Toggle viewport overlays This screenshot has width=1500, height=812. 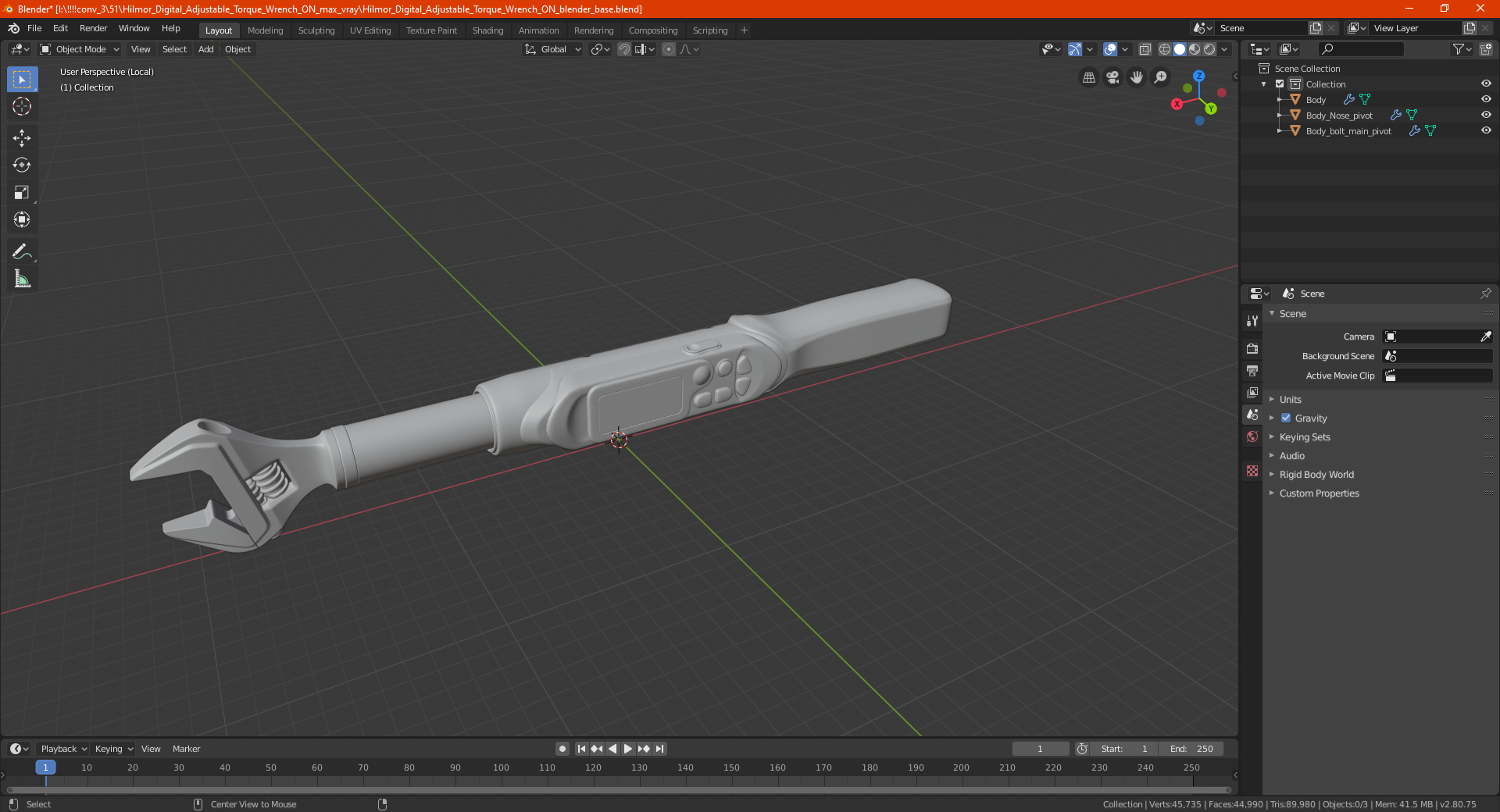[x=1110, y=49]
